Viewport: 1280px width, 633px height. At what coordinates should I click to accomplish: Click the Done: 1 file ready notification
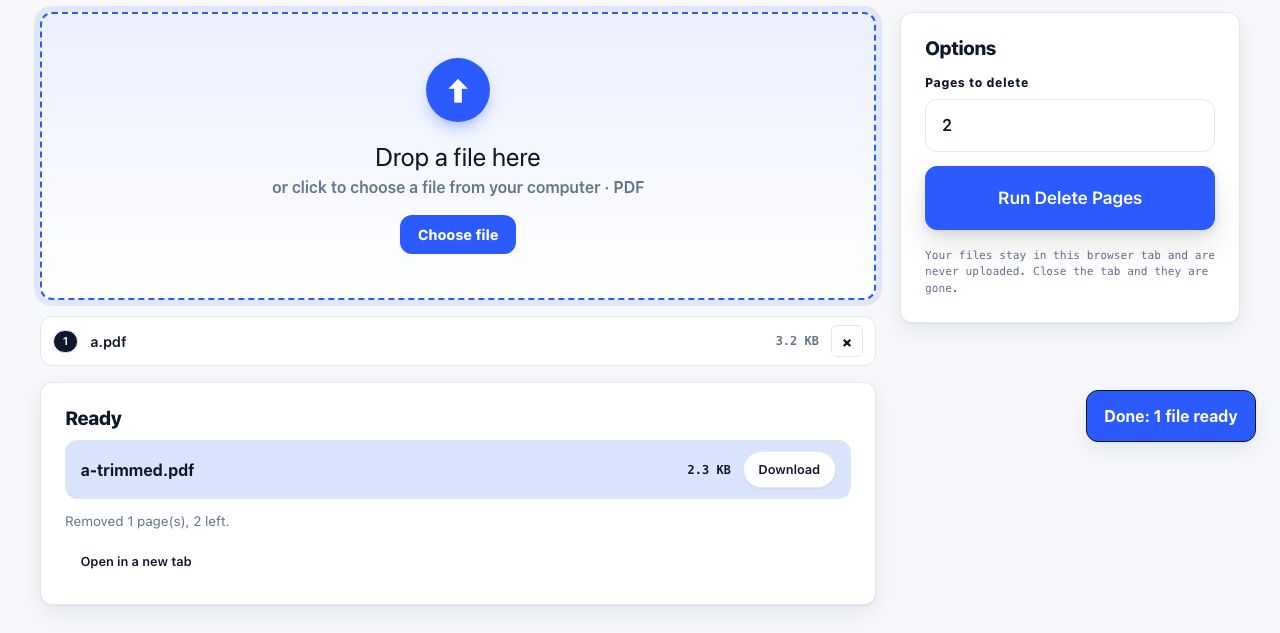(x=1171, y=416)
